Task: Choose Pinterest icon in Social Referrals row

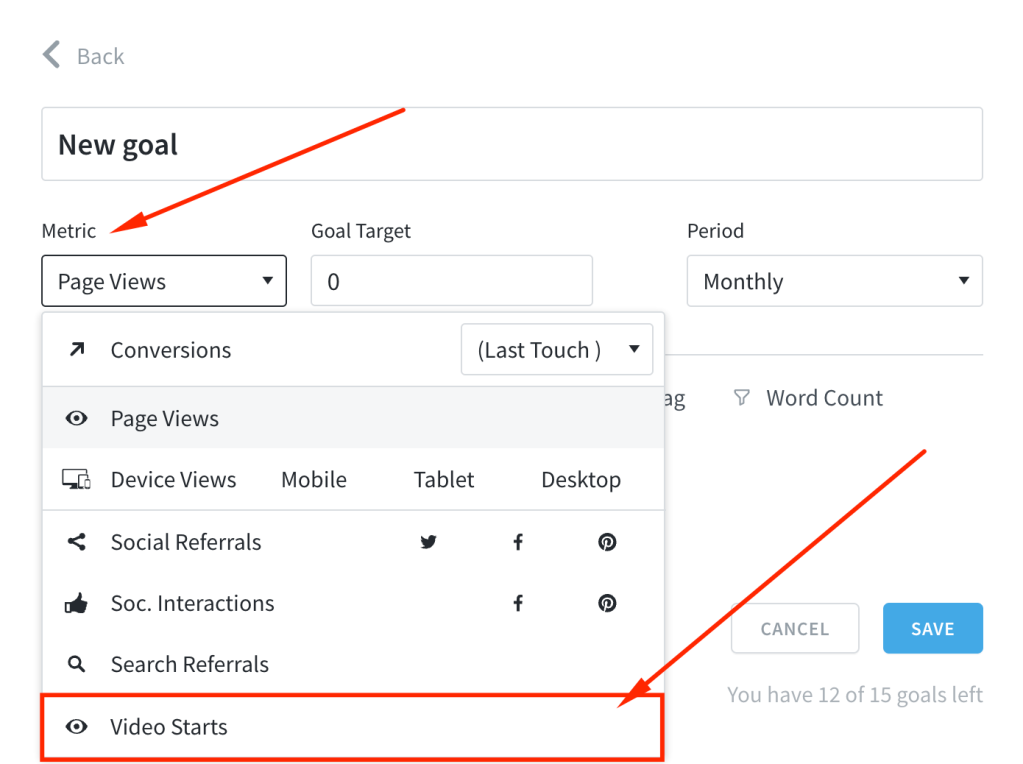Action: 607,542
